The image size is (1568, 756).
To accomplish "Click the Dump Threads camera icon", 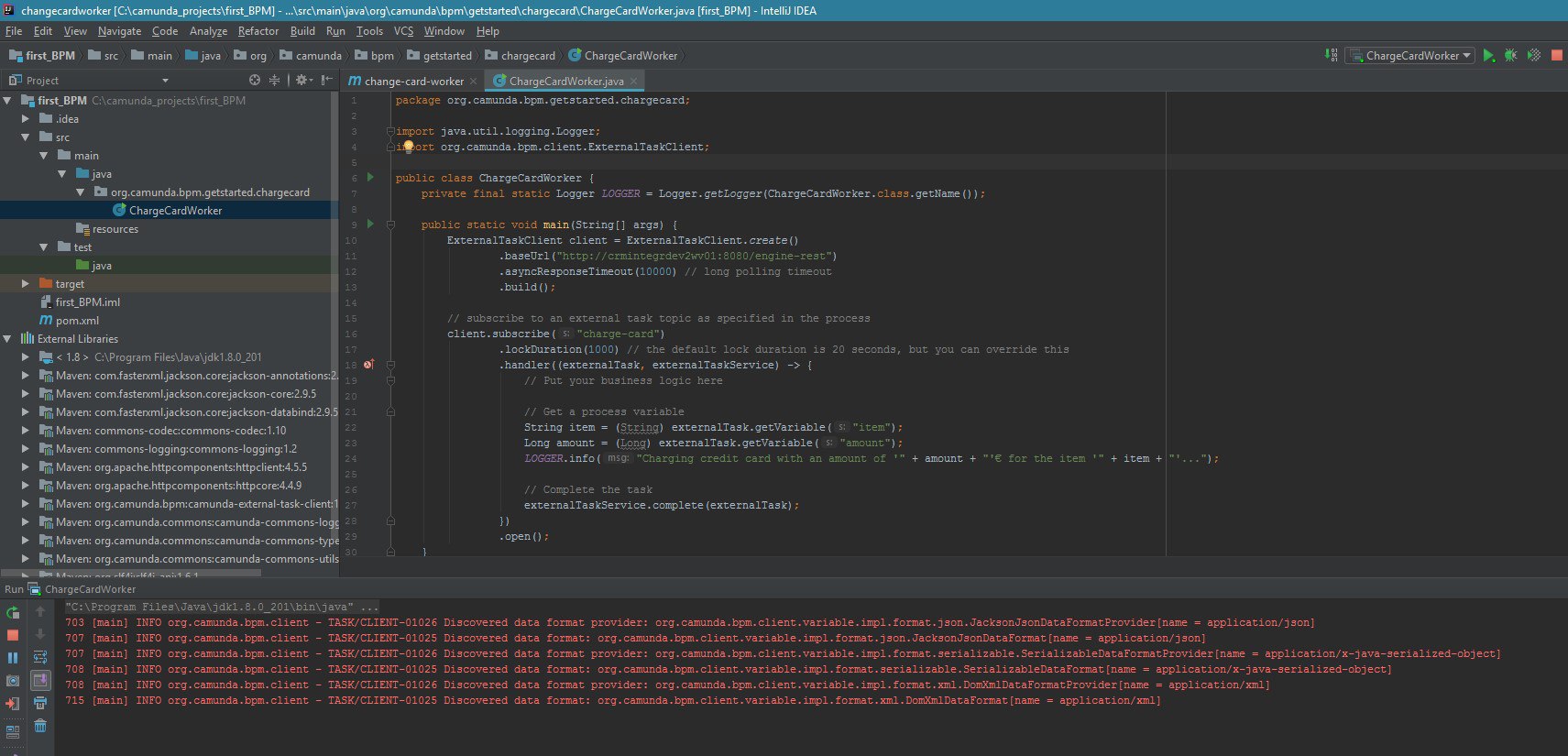I will tap(13, 681).
